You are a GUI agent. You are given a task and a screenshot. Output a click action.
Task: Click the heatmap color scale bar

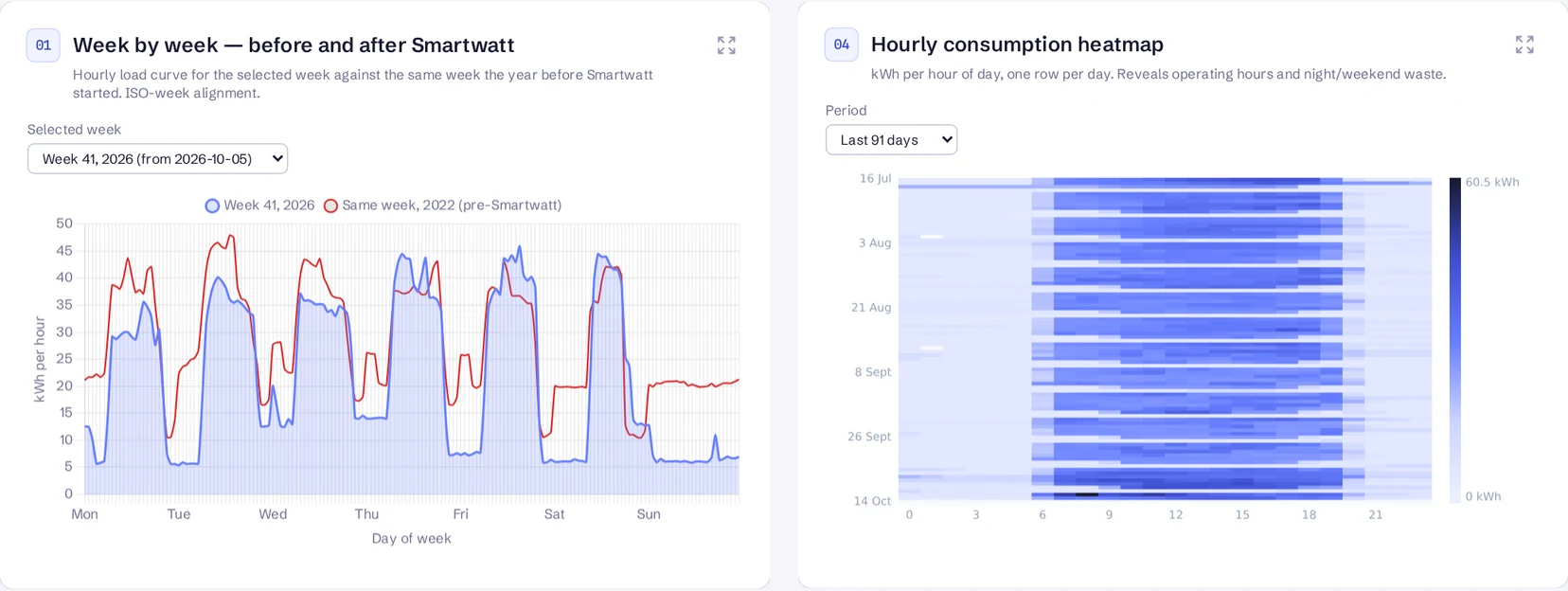coord(1455,339)
